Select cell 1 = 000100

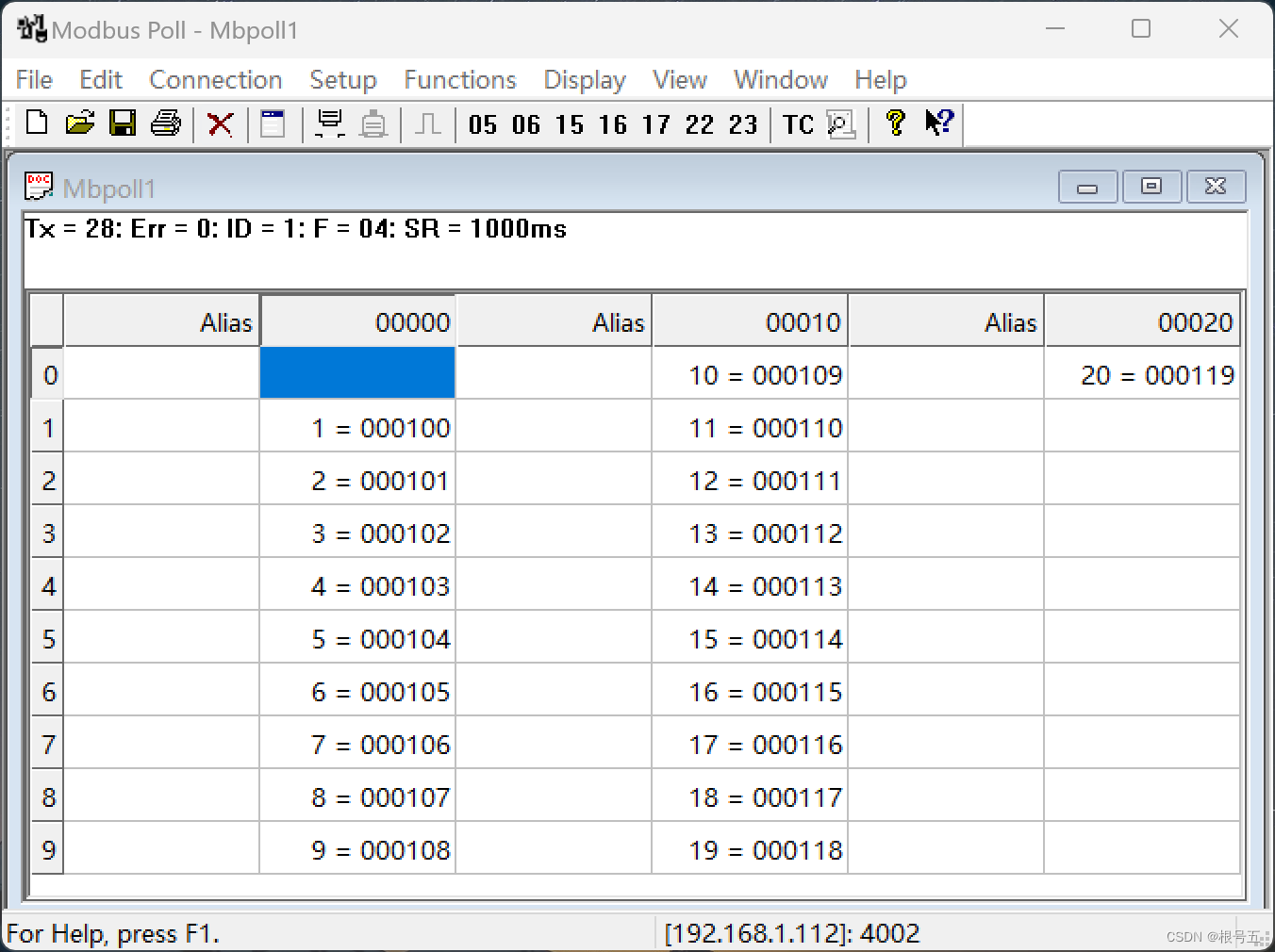point(357,427)
